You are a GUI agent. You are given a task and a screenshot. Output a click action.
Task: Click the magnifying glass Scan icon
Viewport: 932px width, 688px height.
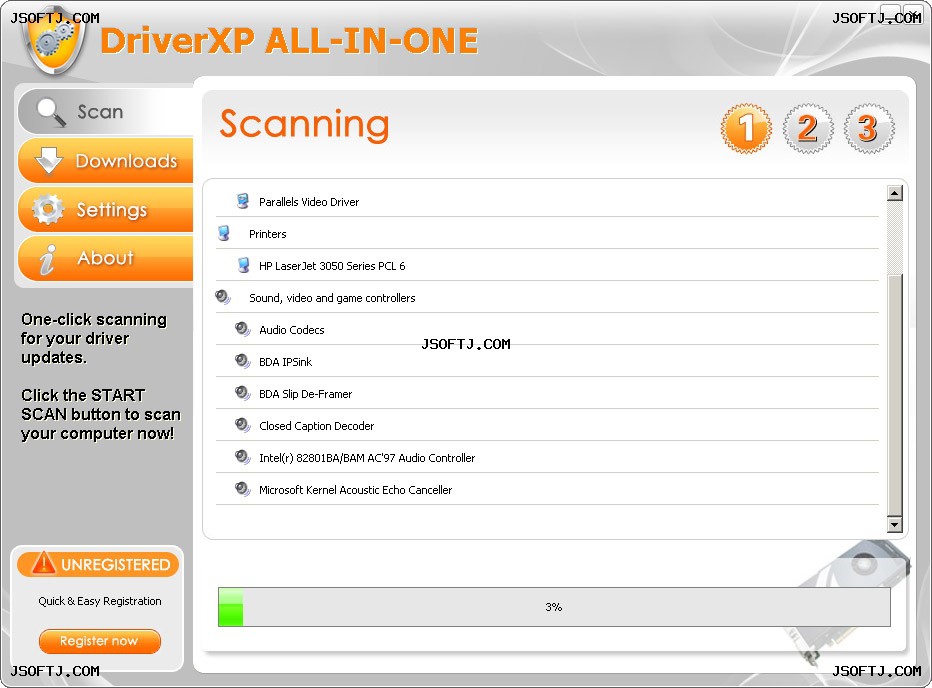pyautogui.click(x=51, y=112)
